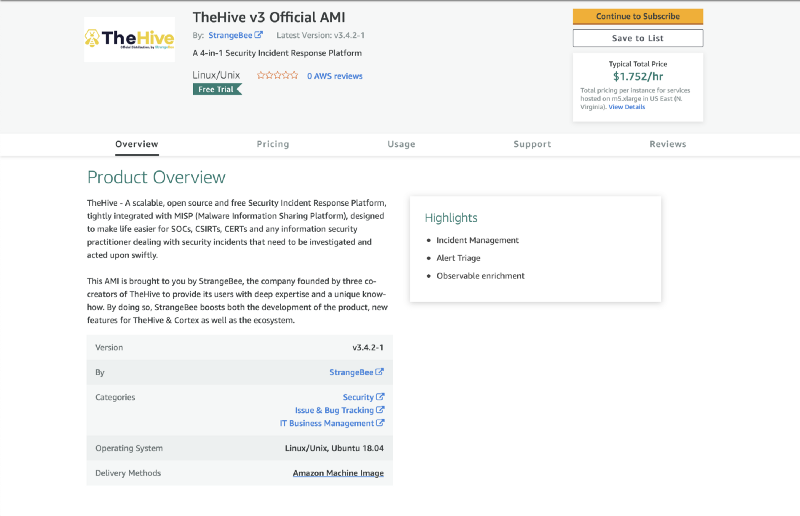Click StrangeBee vendor link in header

pyautogui.click(x=229, y=35)
